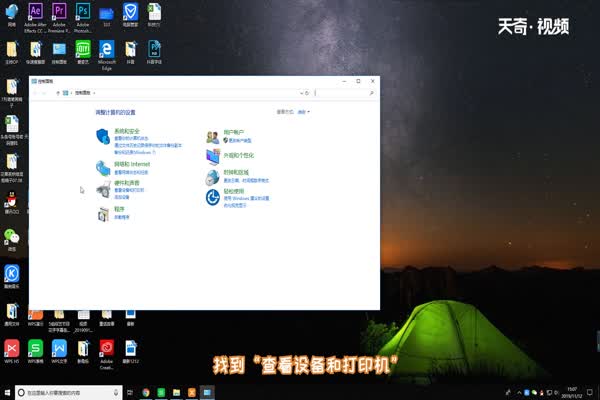Click Let Windows suggest settings link
600x400 pixels.
(246, 198)
